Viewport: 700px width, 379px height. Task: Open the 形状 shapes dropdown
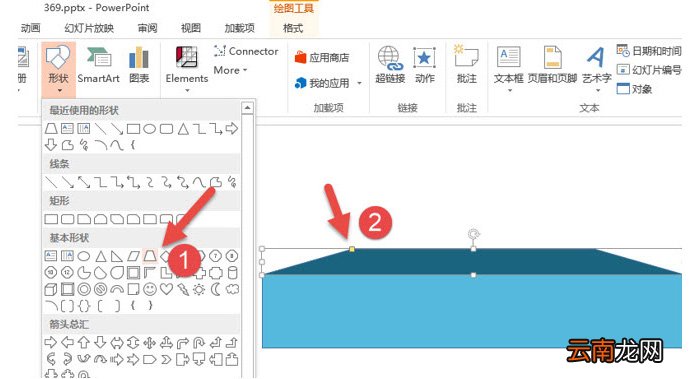click(58, 70)
